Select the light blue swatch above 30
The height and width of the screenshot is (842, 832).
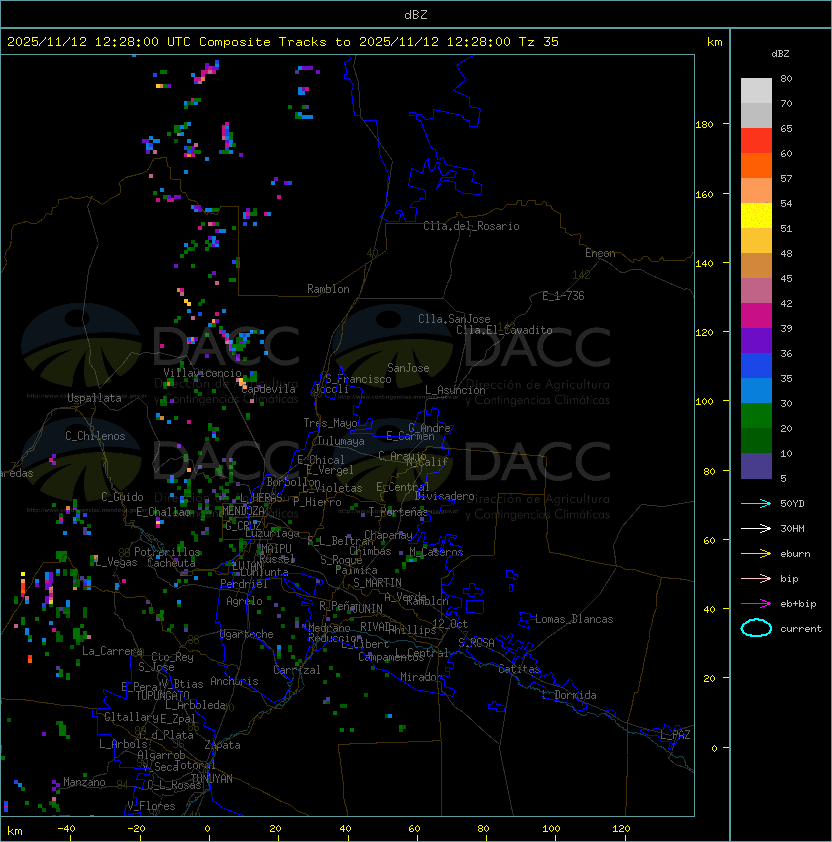(756, 391)
